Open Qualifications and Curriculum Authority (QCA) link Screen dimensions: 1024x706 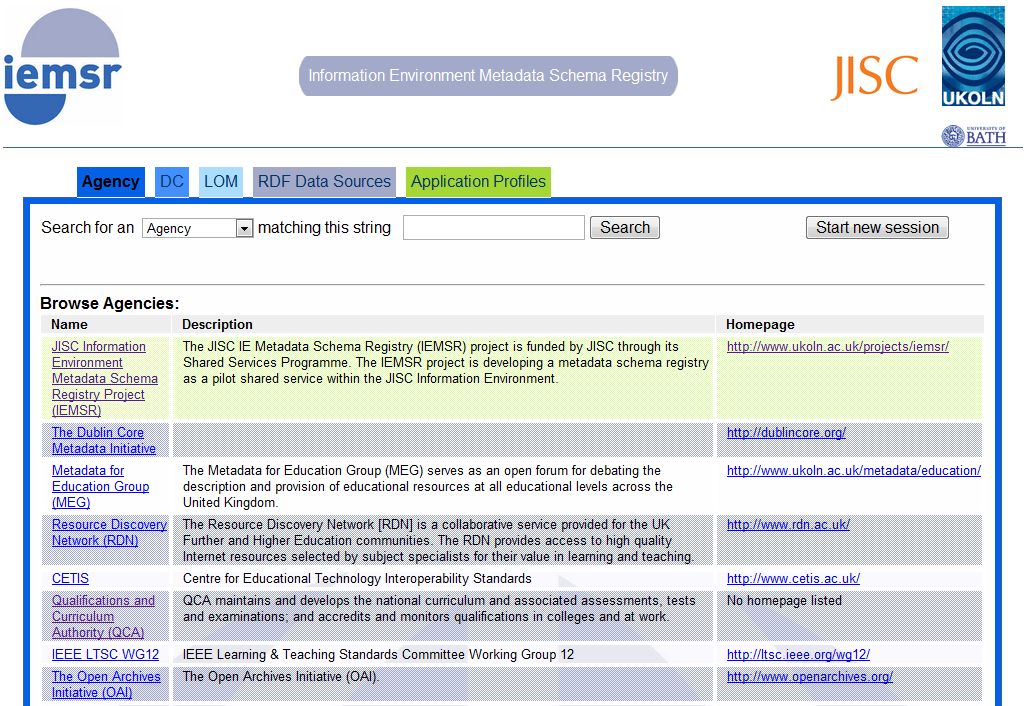103,617
